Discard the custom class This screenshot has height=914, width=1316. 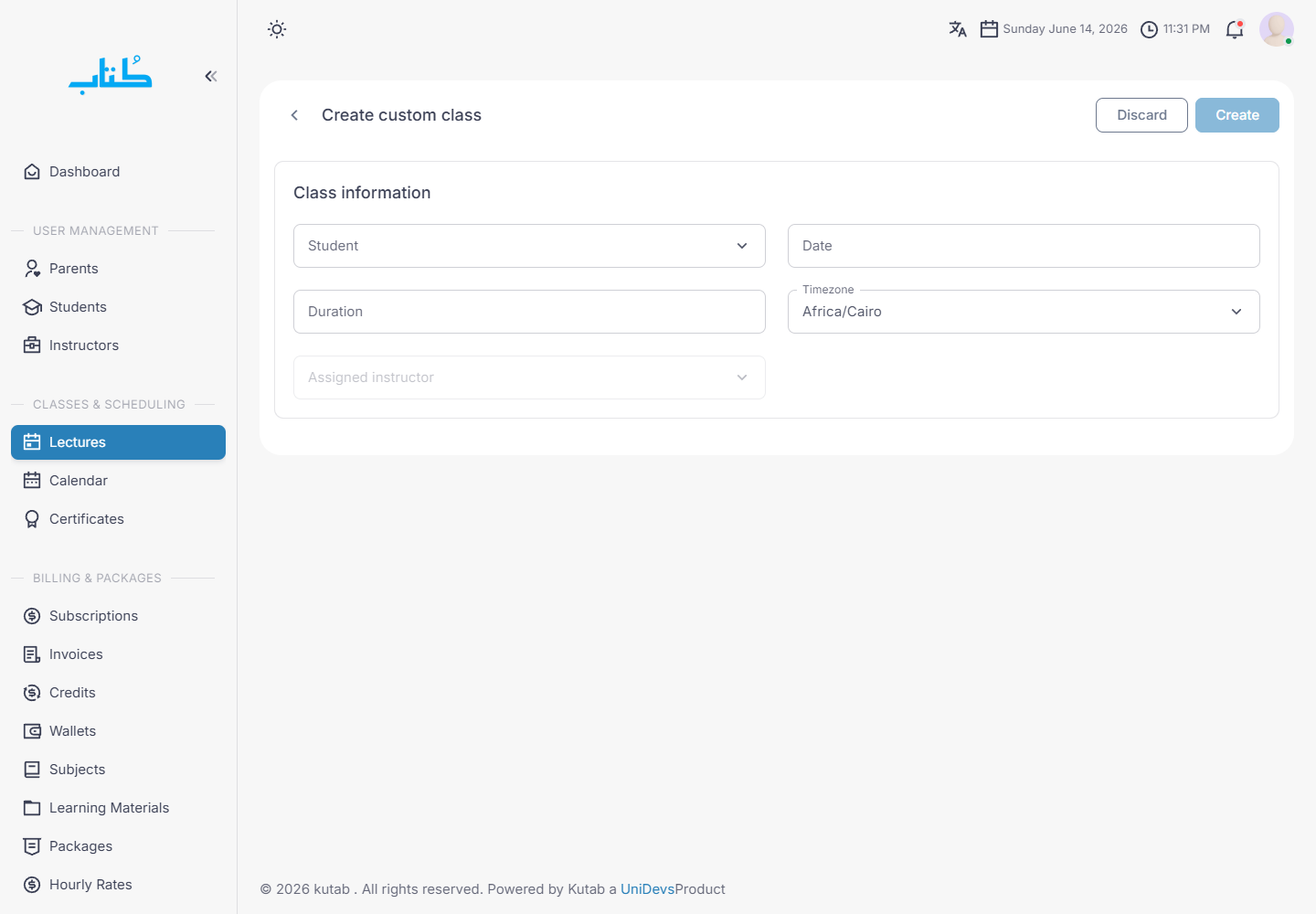(1141, 115)
